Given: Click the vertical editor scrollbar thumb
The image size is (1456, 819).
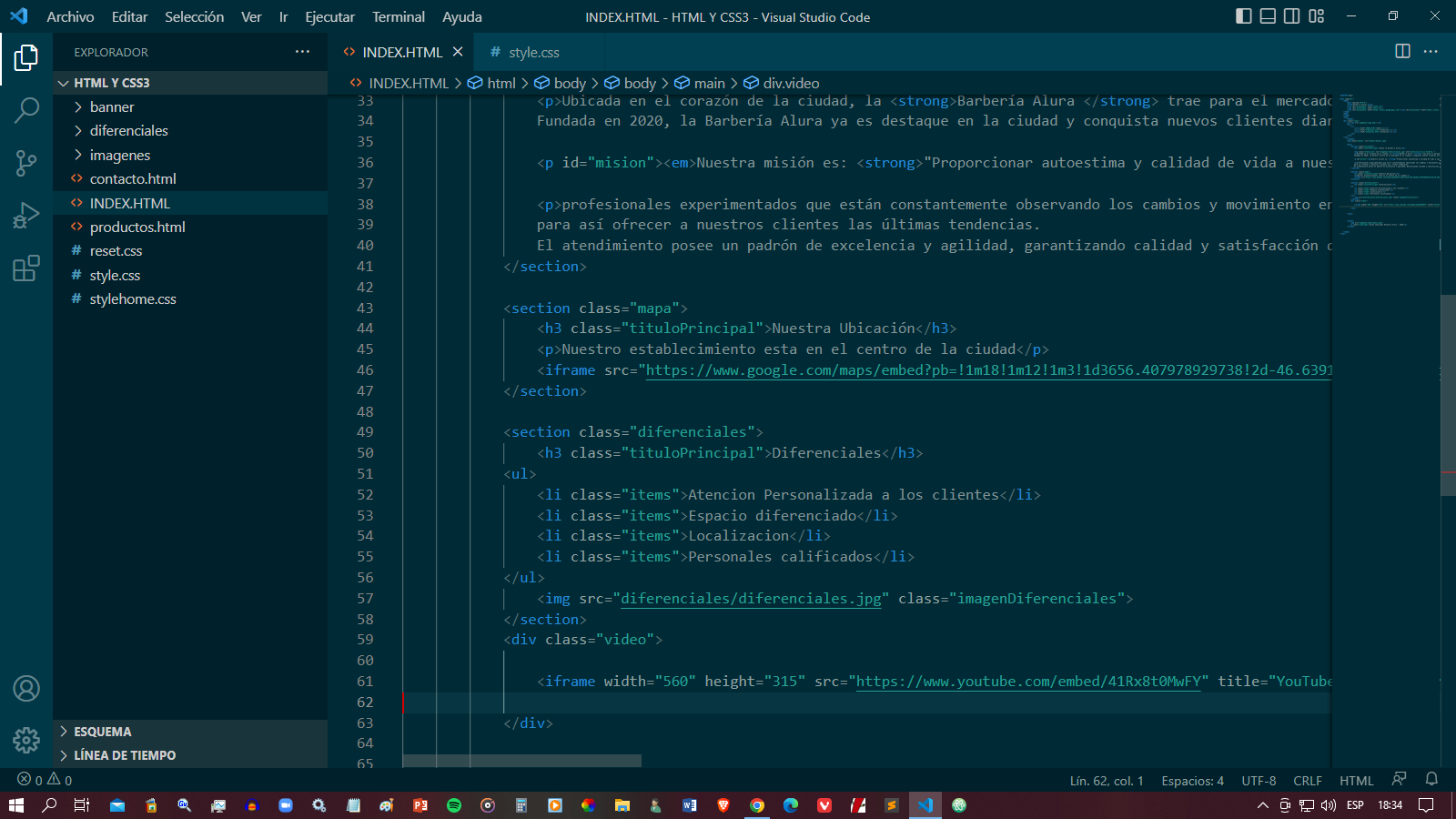Looking at the screenshot, I should tap(1448, 395).
